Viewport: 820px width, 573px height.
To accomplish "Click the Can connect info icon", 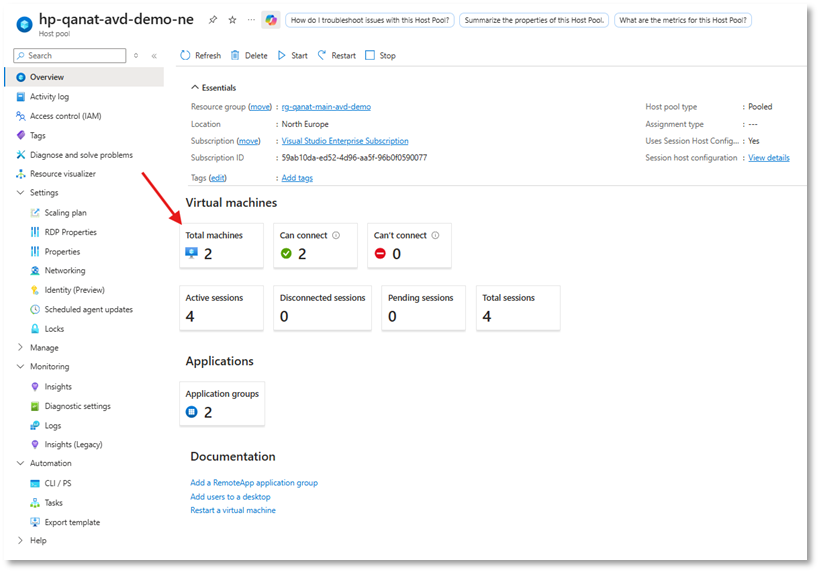I will tap(336, 235).
